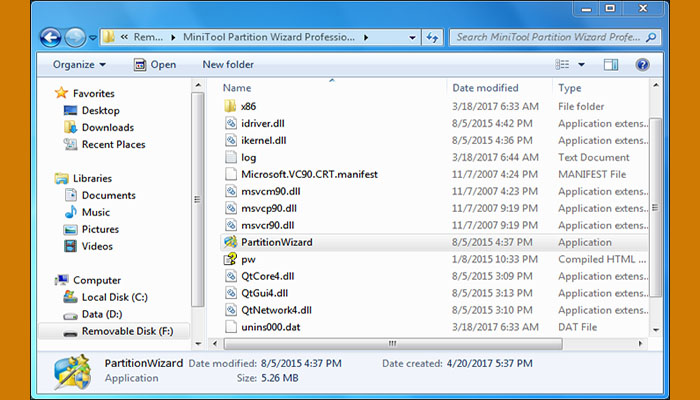The width and height of the screenshot is (700, 400).
Task: Click the Open toolbar button
Action: click(155, 65)
